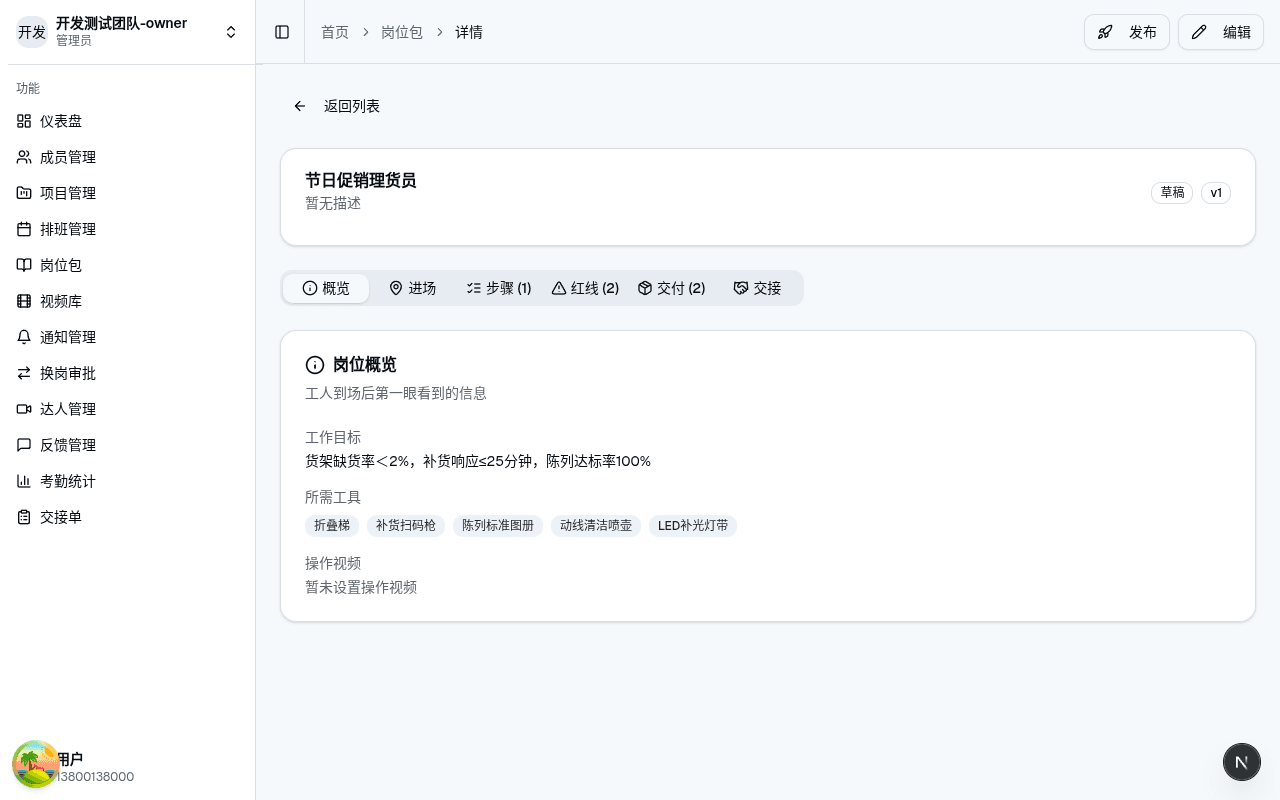Select 成员管理 in the sidebar
The height and width of the screenshot is (800, 1280).
pyautogui.click(x=68, y=157)
